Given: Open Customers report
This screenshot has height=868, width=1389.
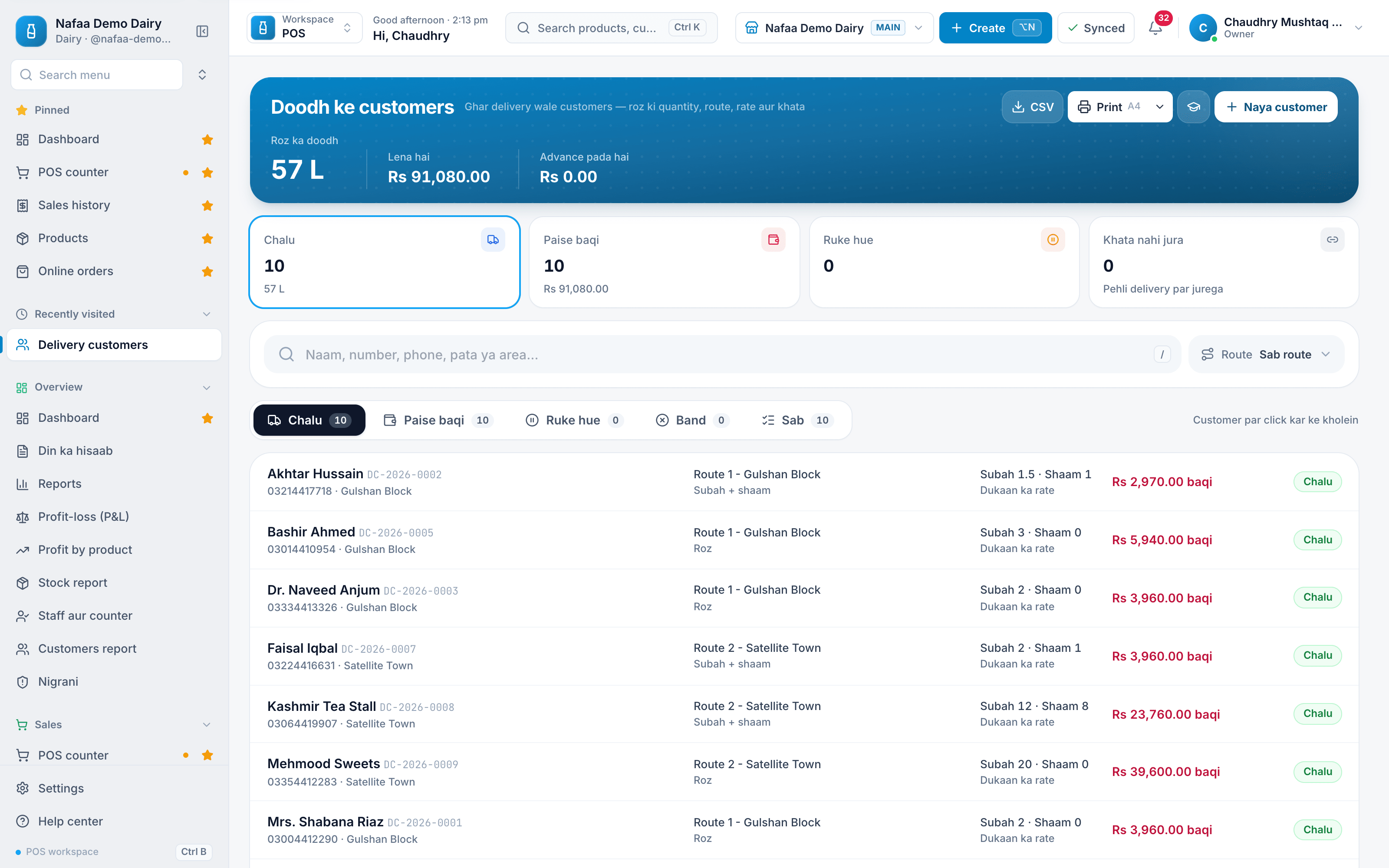Looking at the screenshot, I should coord(114,649).
